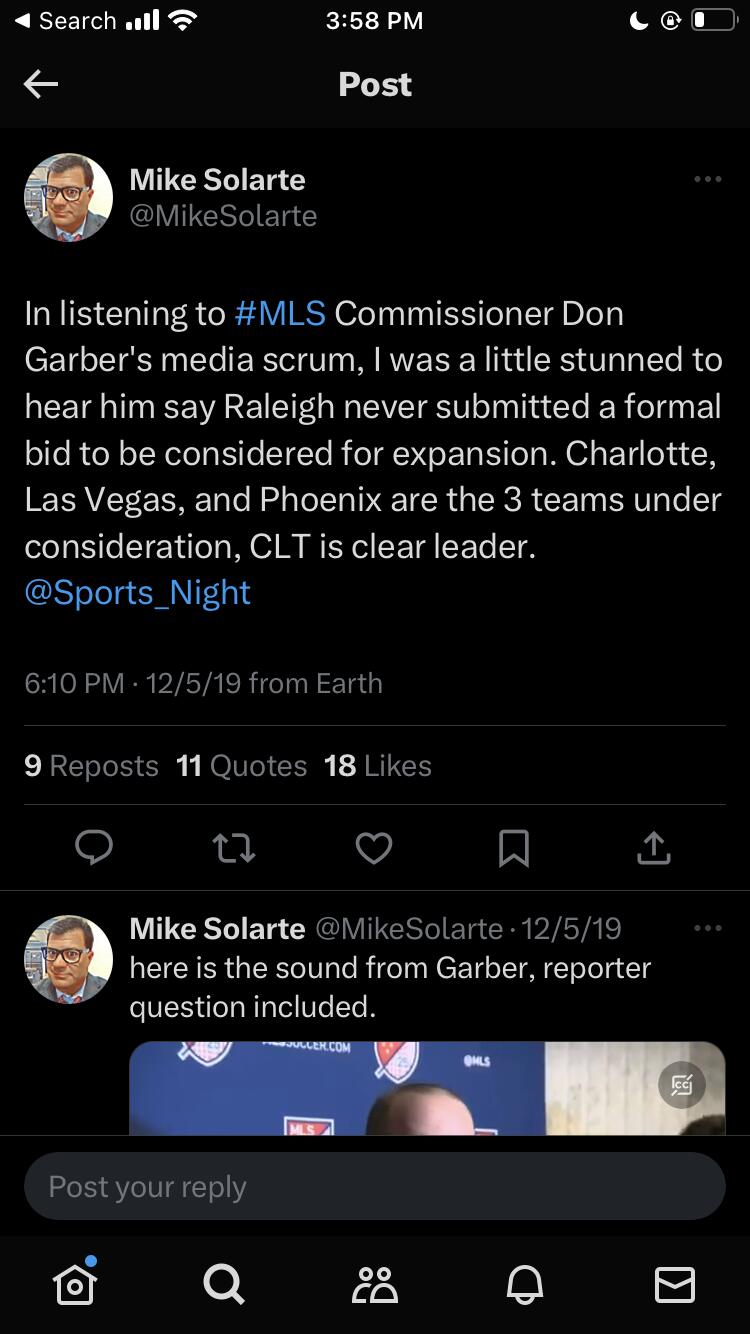Tap the reply speech bubble icon
Screen dimensions: 750x1334
pos(94,849)
